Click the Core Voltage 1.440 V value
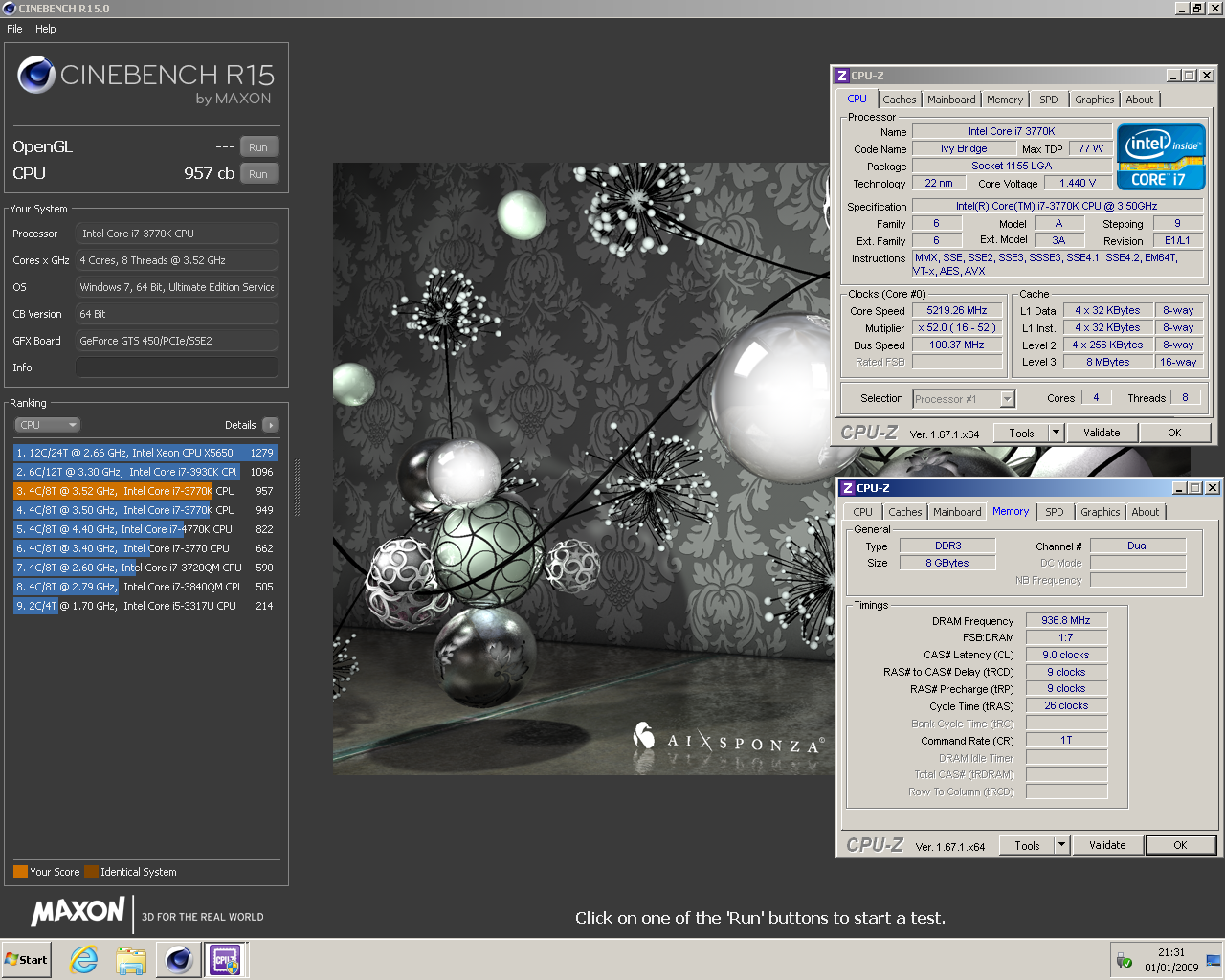The width and height of the screenshot is (1225, 980). (x=1078, y=183)
